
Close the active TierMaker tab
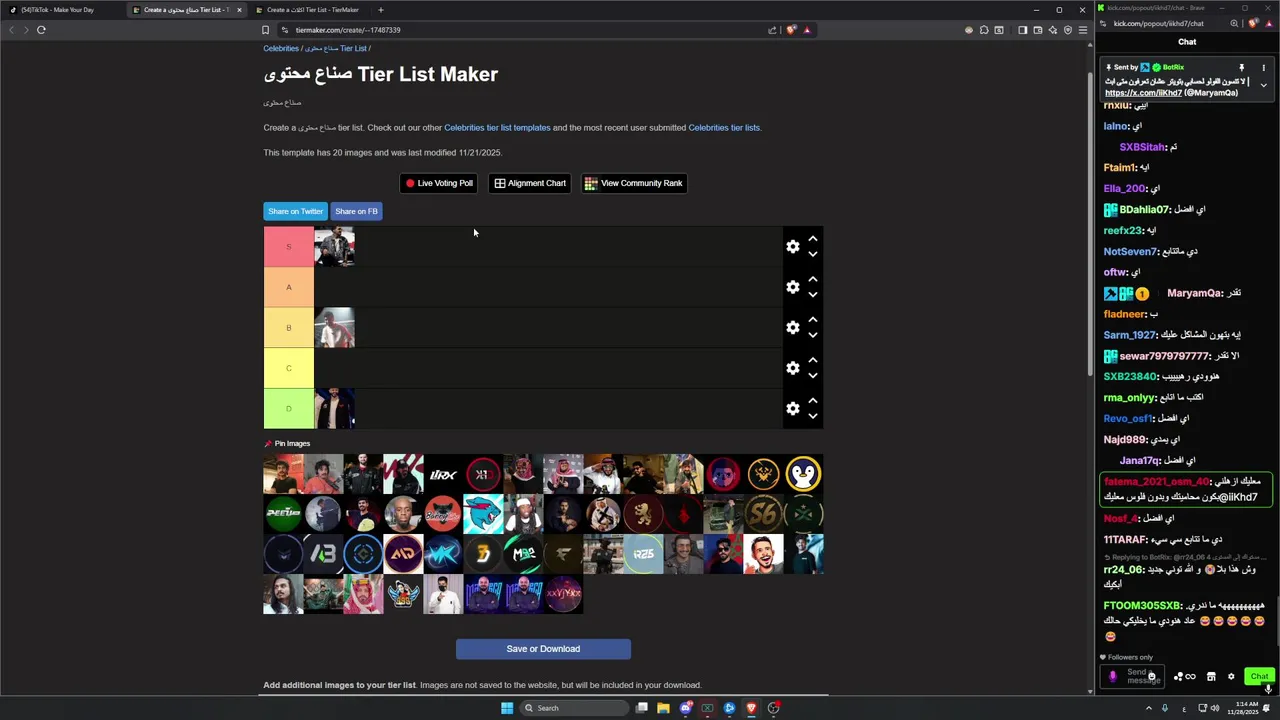tap(239, 10)
